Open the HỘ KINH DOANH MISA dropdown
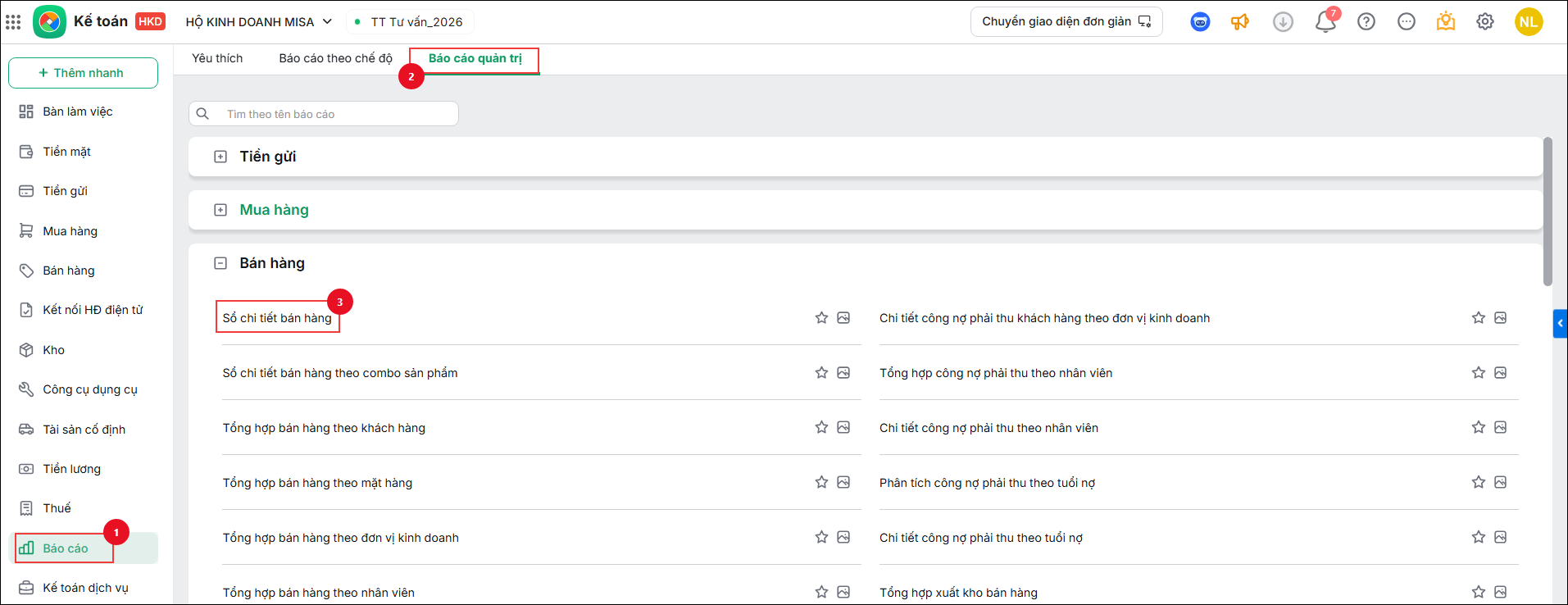Image resolution: width=1568 pixels, height=605 pixels. [x=258, y=22]
